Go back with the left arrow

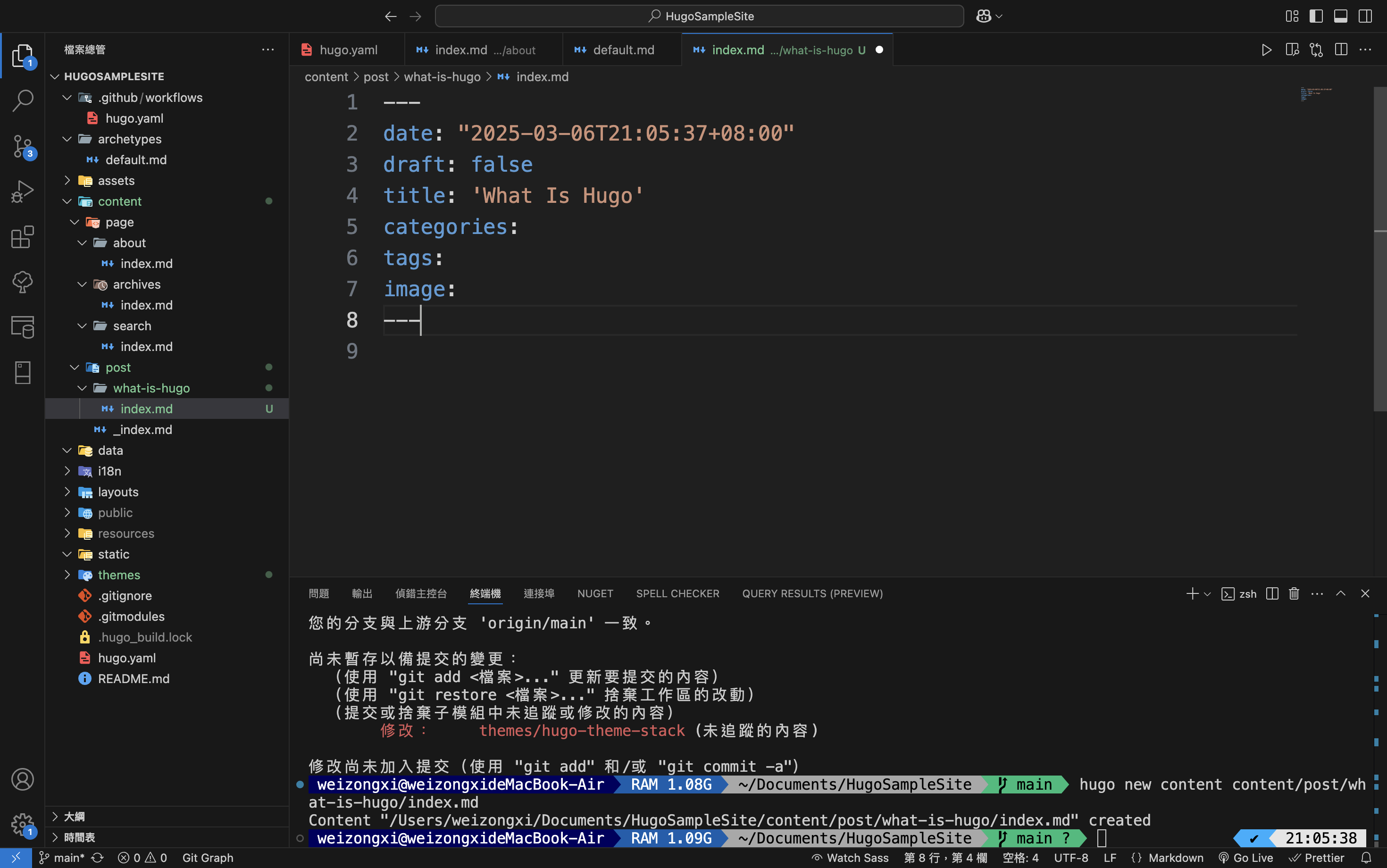[x=390, y=16]
